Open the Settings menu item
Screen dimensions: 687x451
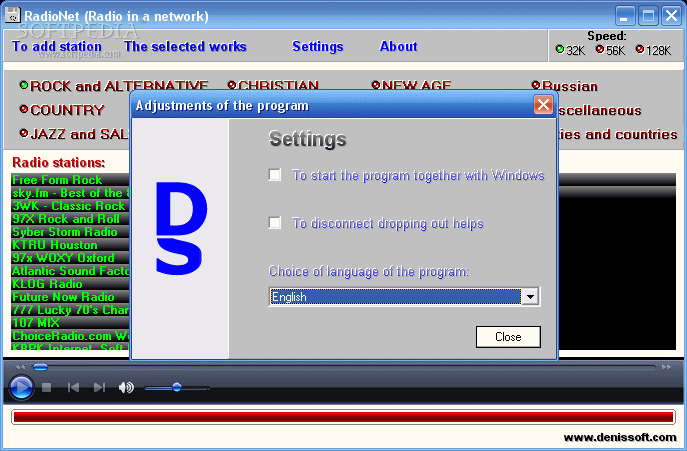tap(318, 46)
